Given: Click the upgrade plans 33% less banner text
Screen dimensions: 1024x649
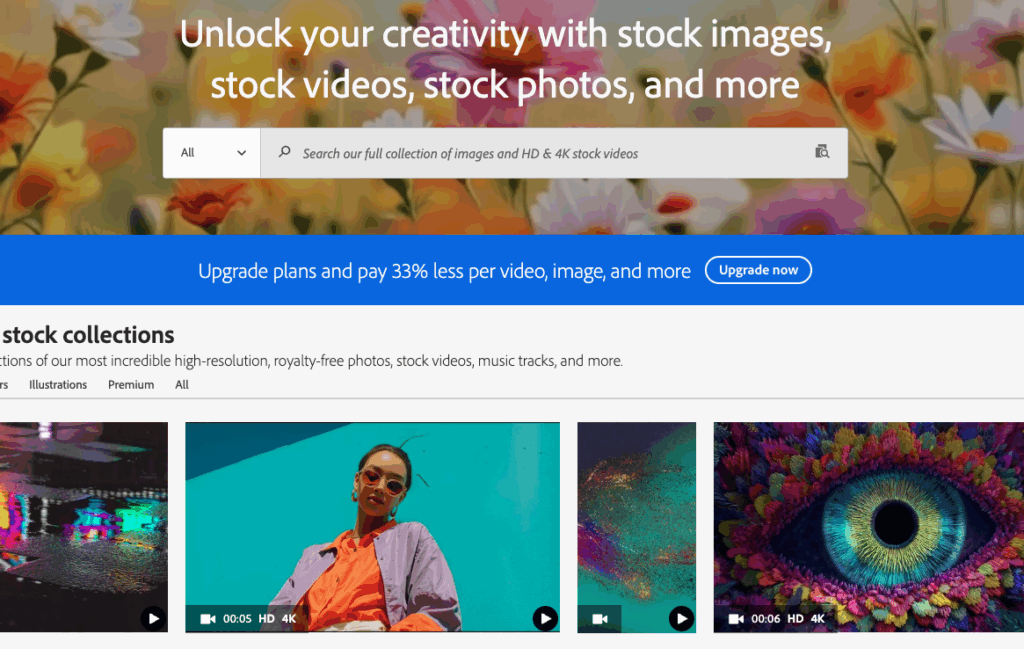Looking at the screenshot, I should [444, 271].
